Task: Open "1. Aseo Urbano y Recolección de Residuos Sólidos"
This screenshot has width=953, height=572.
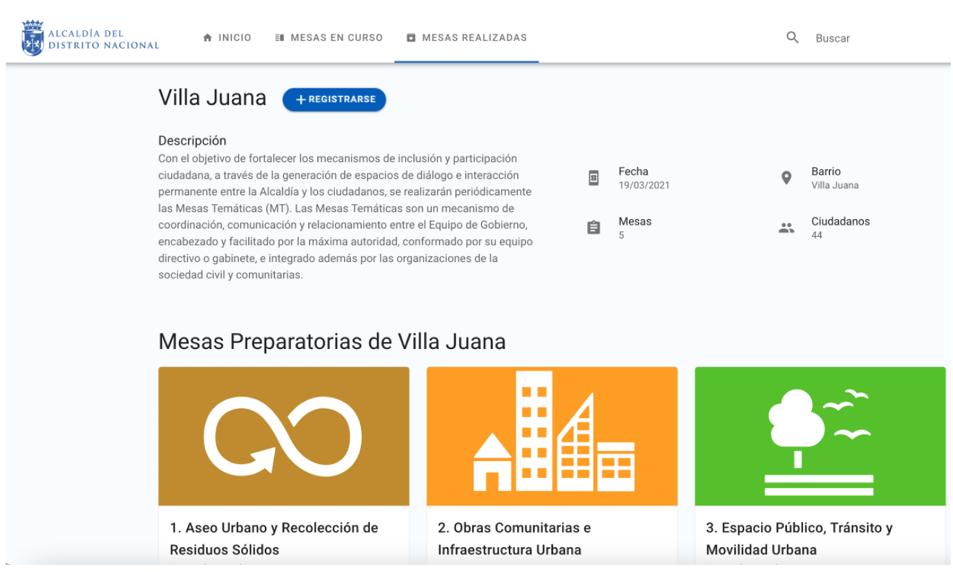Action: [274, 539]
